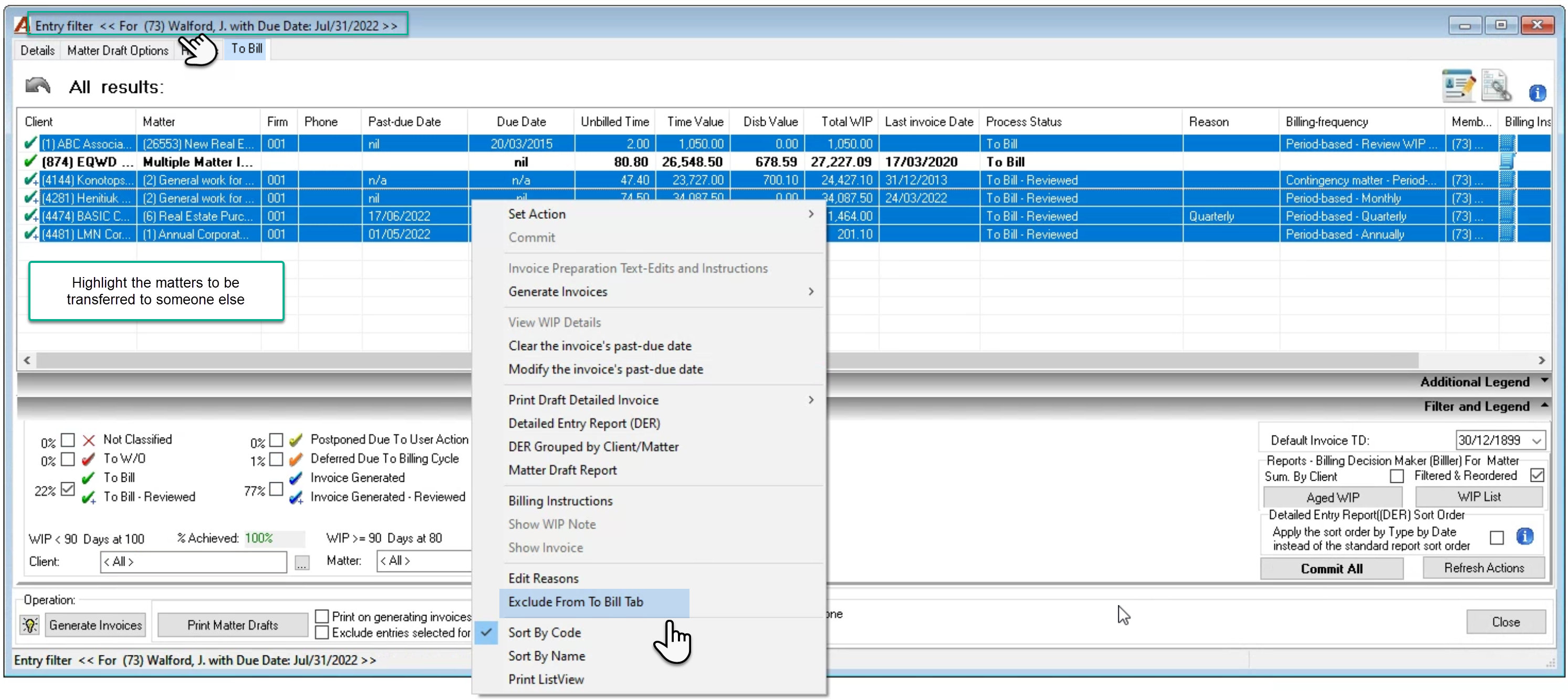This screenshot has width=1568, height=699.
Task: Open the Default Invoice TD date dropdown
Action: coord(1537,440)
